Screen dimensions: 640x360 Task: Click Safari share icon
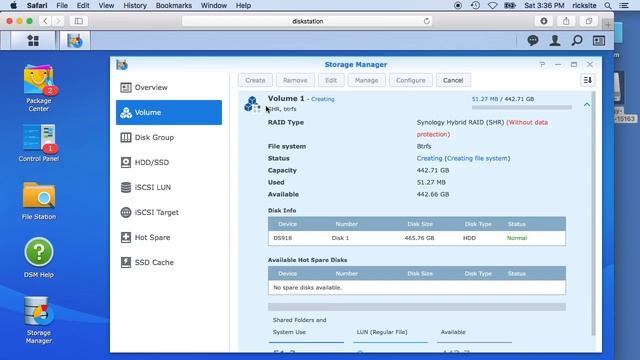[566, 21]
